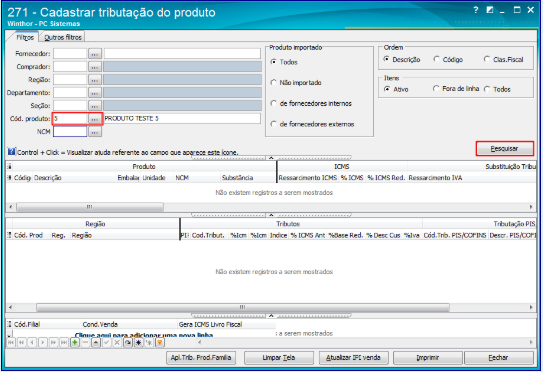Viewport: 543px width, 372px height.
Task: Open column chooser icon beside Cód. Prod header
Action: point(9,235)
